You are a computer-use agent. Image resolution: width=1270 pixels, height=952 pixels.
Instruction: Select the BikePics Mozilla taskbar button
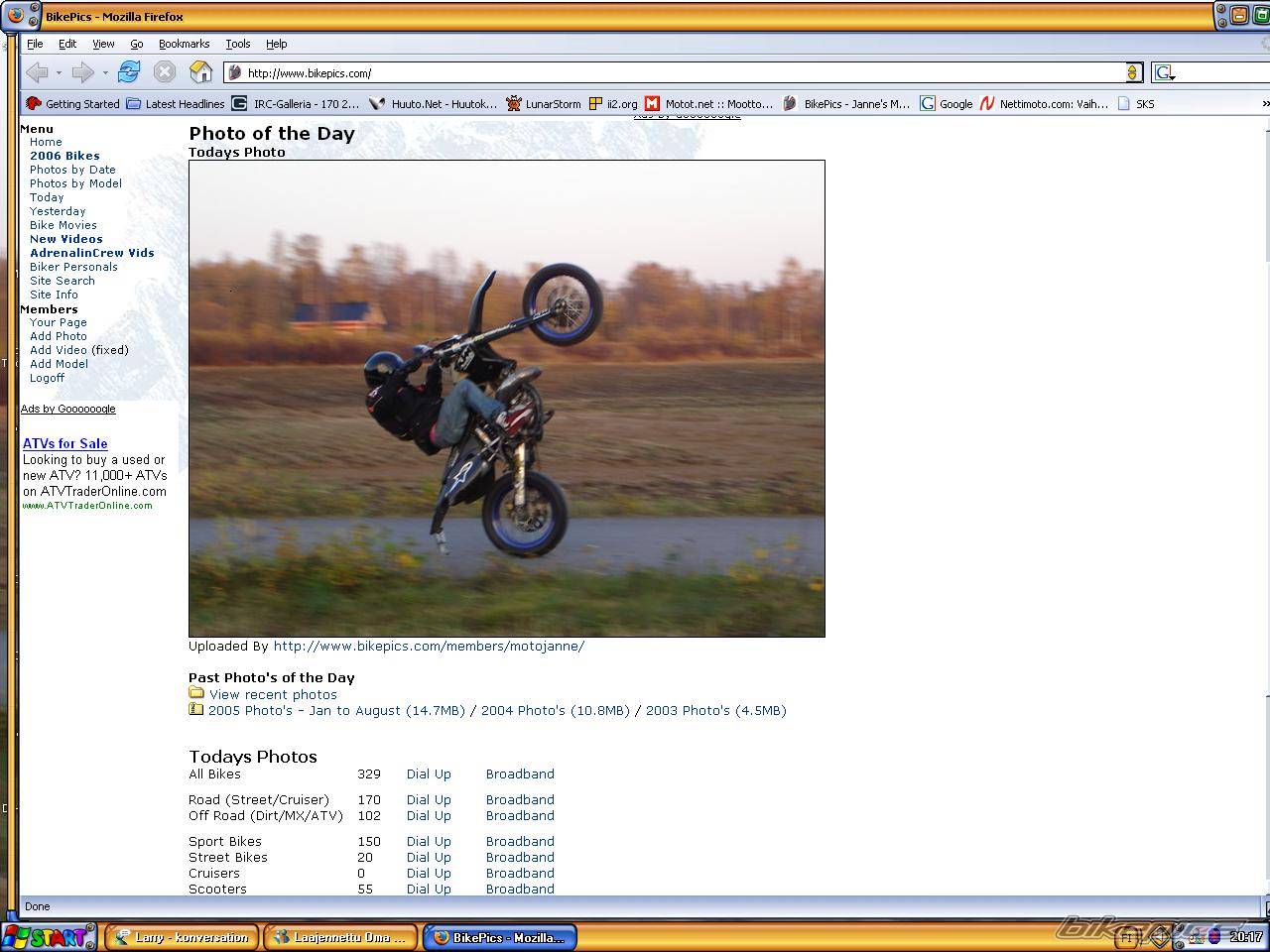pos(500,937)
